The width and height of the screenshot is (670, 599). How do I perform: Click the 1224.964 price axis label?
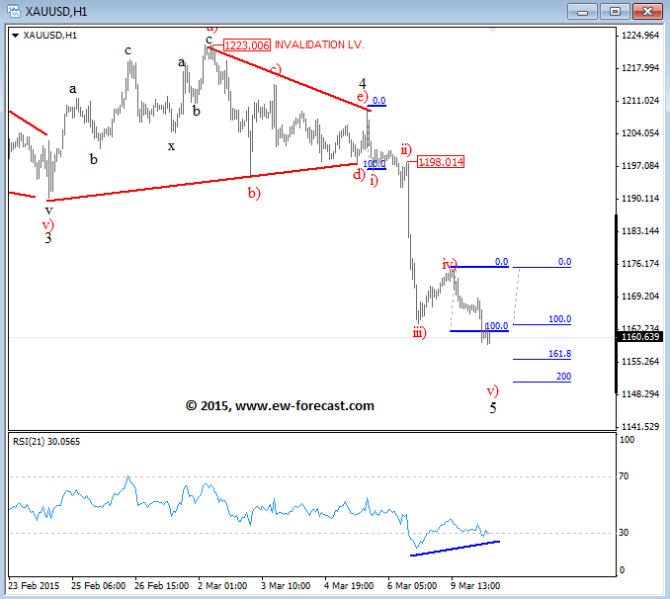pos(640,35)
